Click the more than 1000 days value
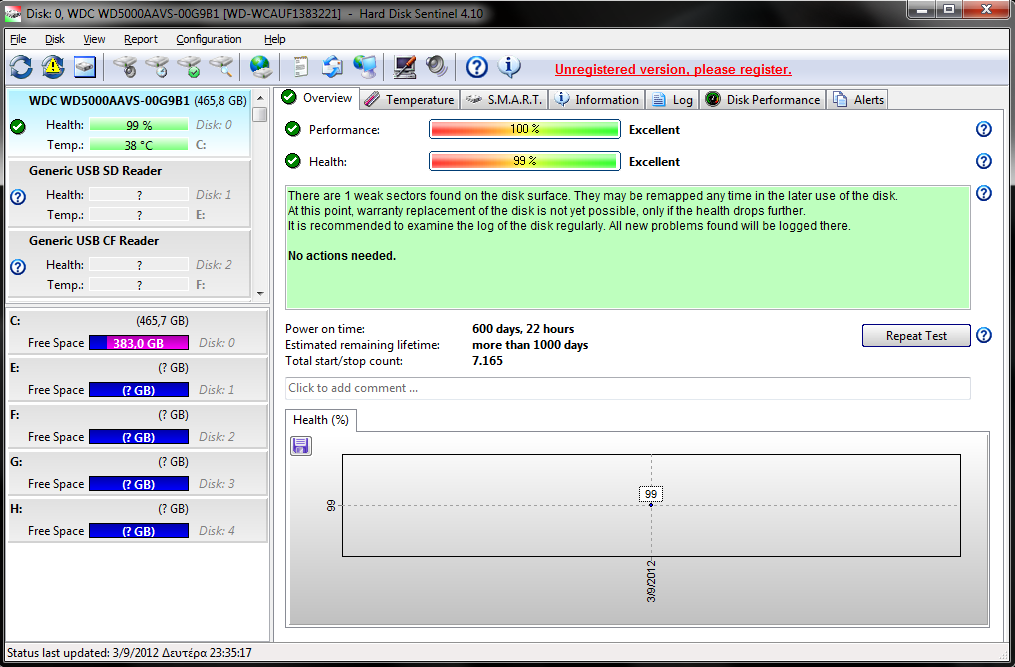 click(530, 345)
